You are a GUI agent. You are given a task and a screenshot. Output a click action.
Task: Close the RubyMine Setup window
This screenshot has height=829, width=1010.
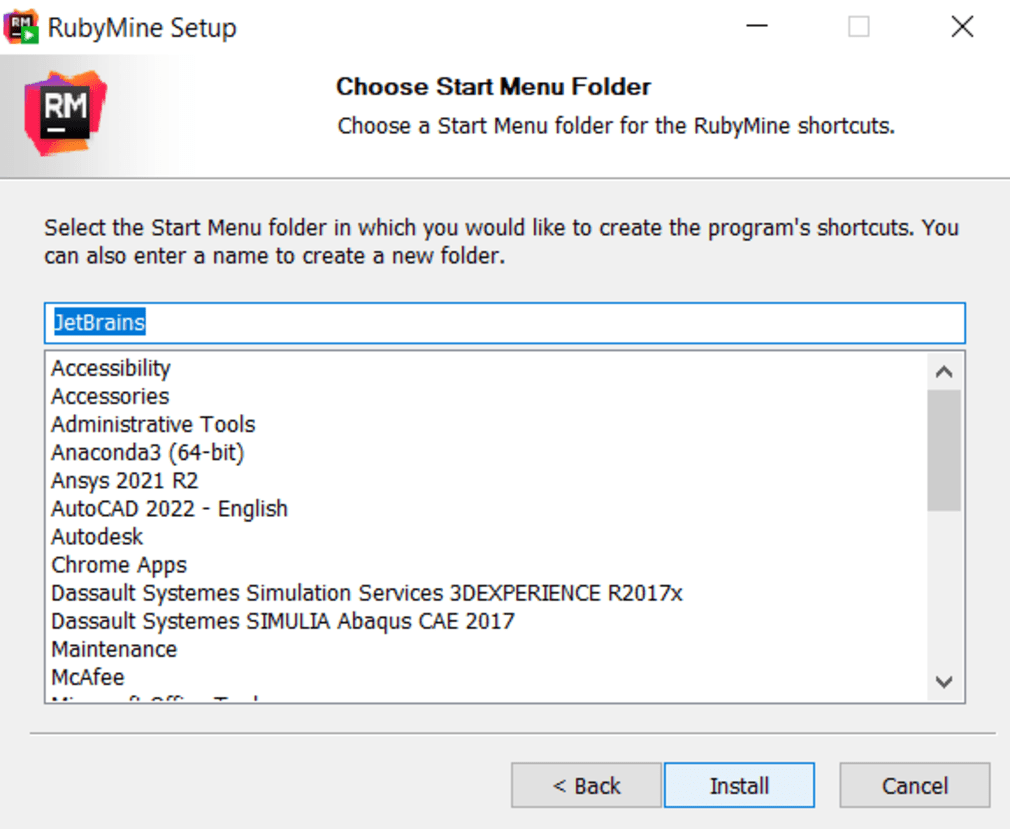[x=962, y=27]
